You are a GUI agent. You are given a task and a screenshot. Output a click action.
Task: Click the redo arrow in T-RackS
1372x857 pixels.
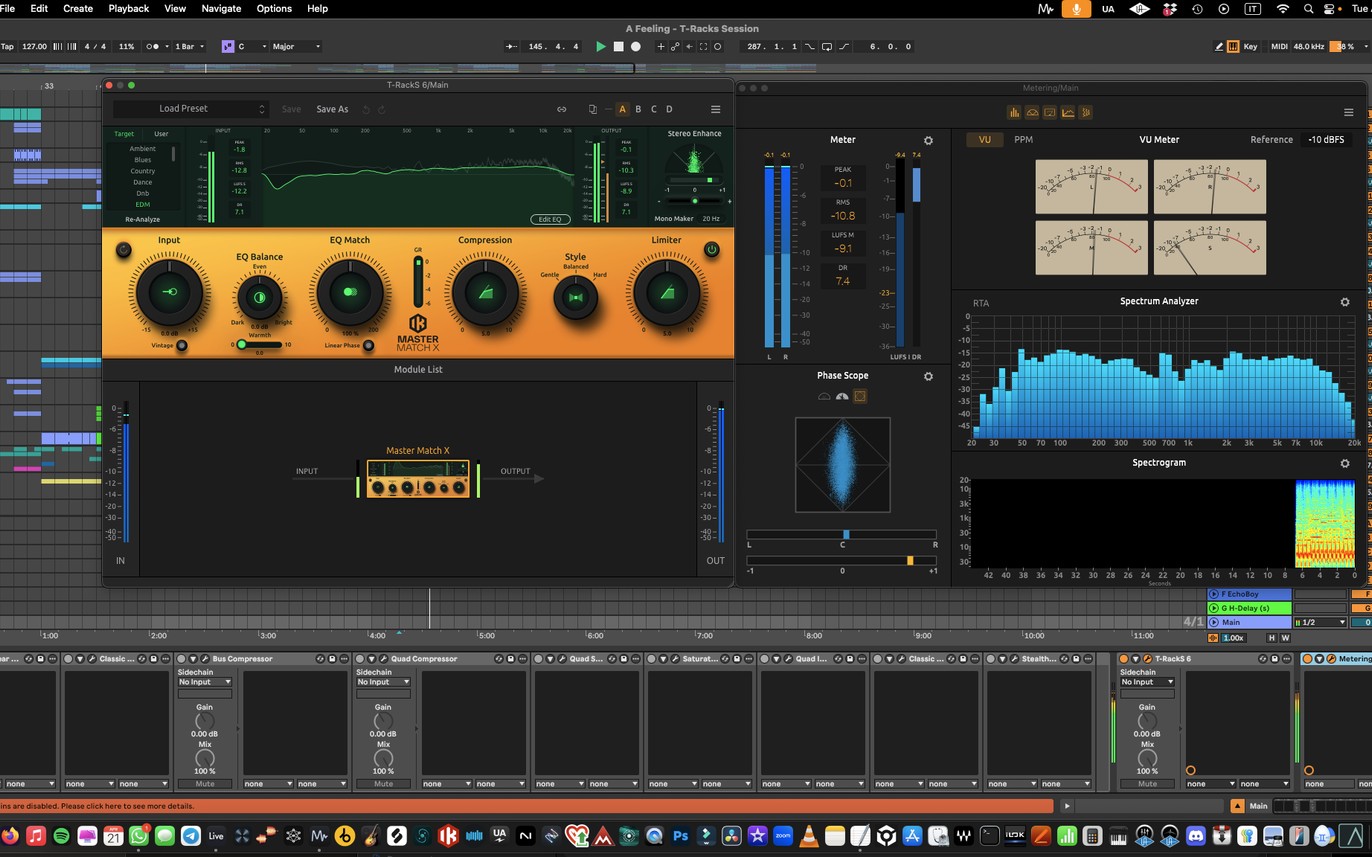pos(383,109)
